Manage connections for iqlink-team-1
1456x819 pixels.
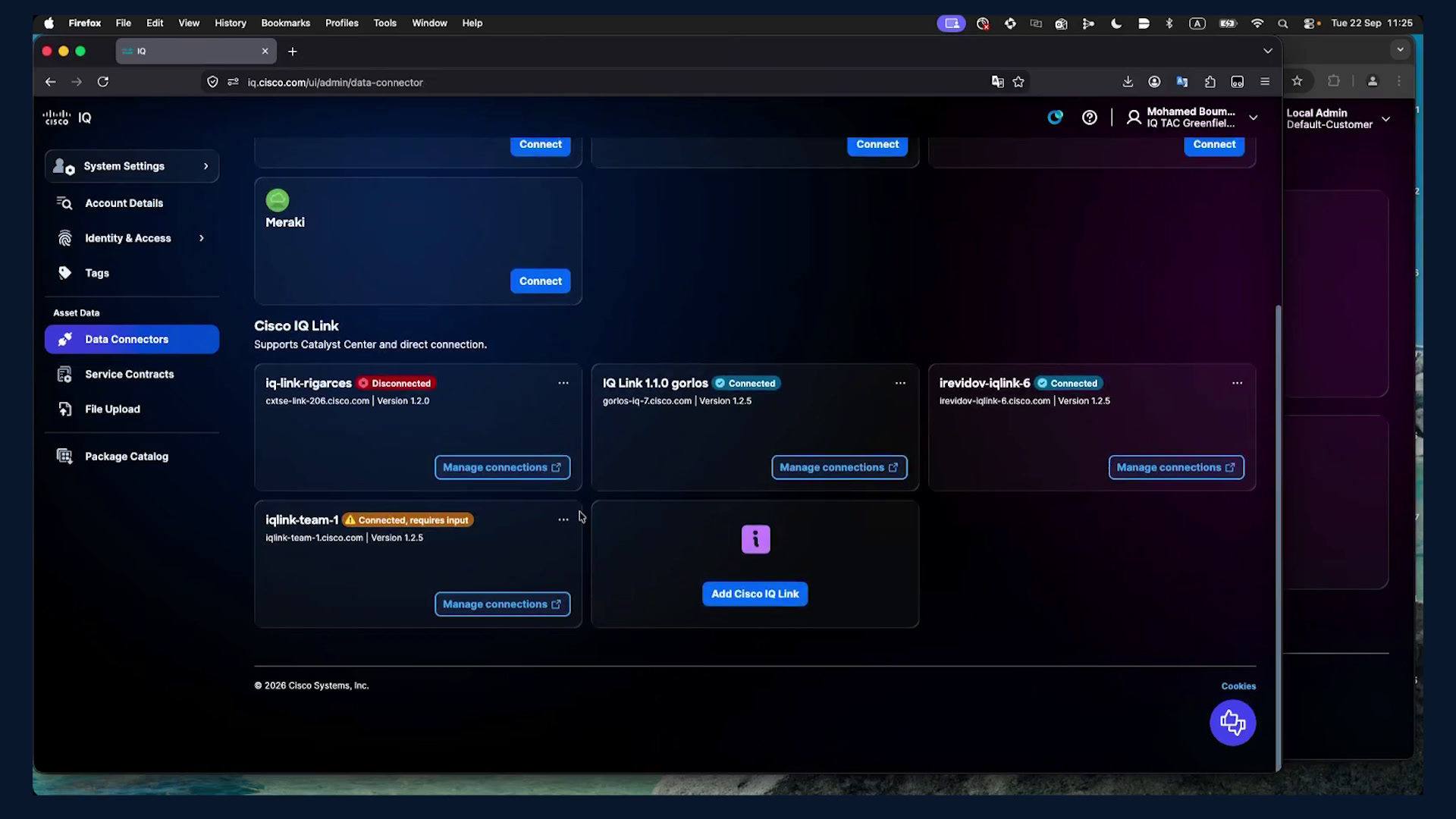point(503,604)
